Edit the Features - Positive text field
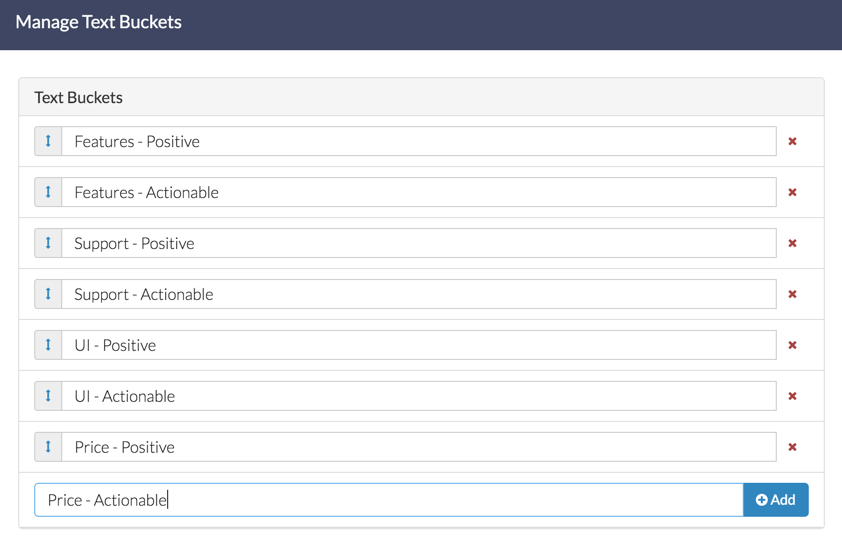The image size is (842, 548). 418,142
